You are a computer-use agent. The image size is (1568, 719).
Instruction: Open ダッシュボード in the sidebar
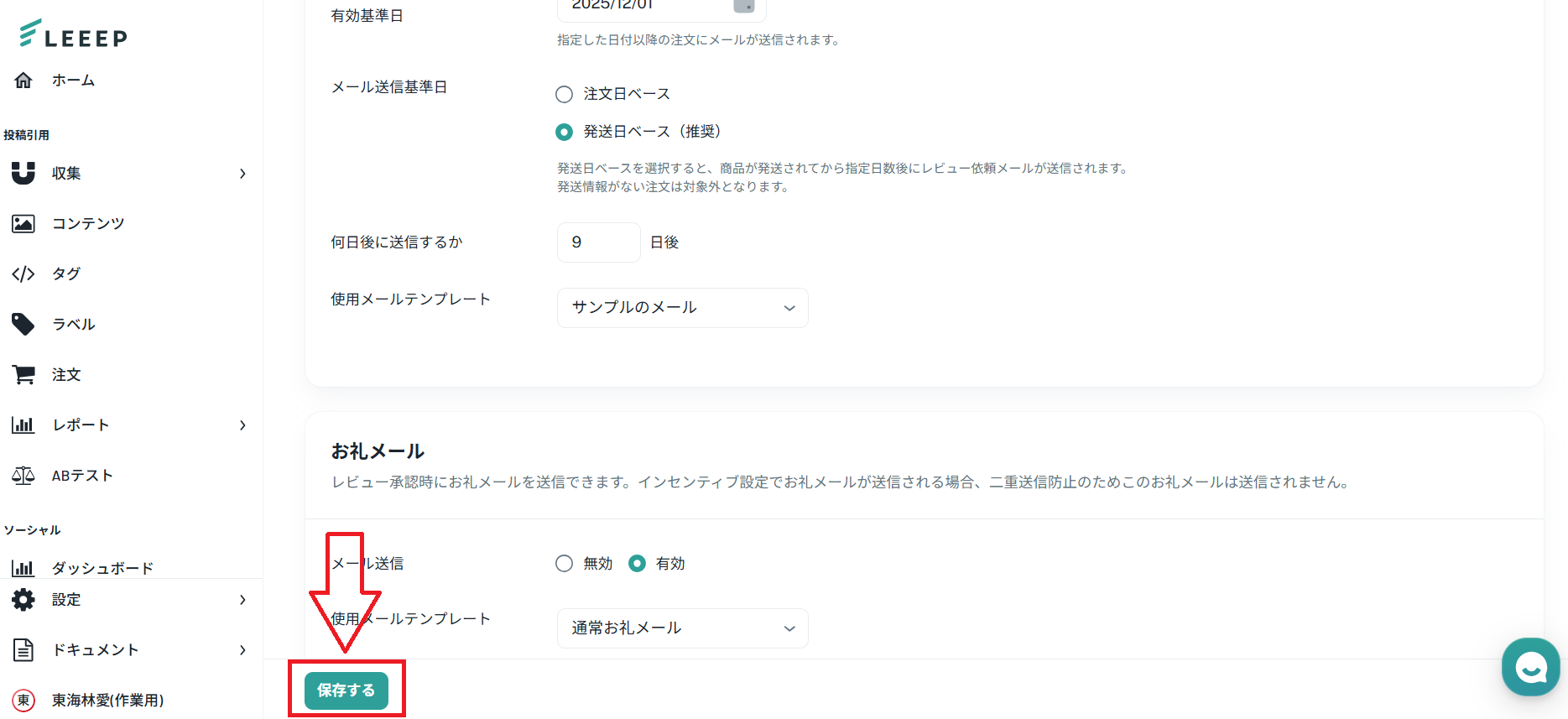click(x=102, y=568)
